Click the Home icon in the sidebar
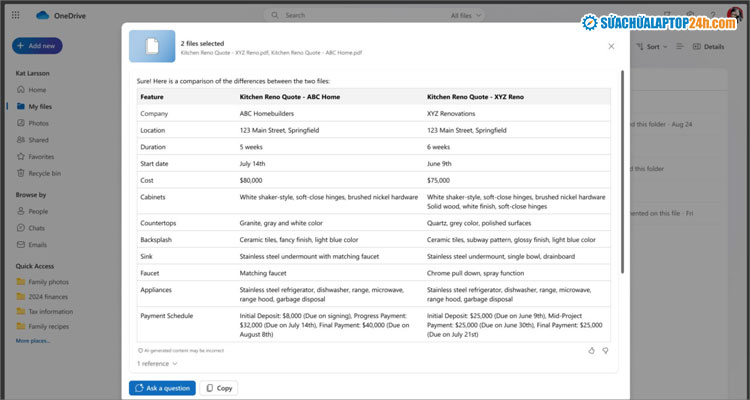750x400 pixels. coord(21,89)
